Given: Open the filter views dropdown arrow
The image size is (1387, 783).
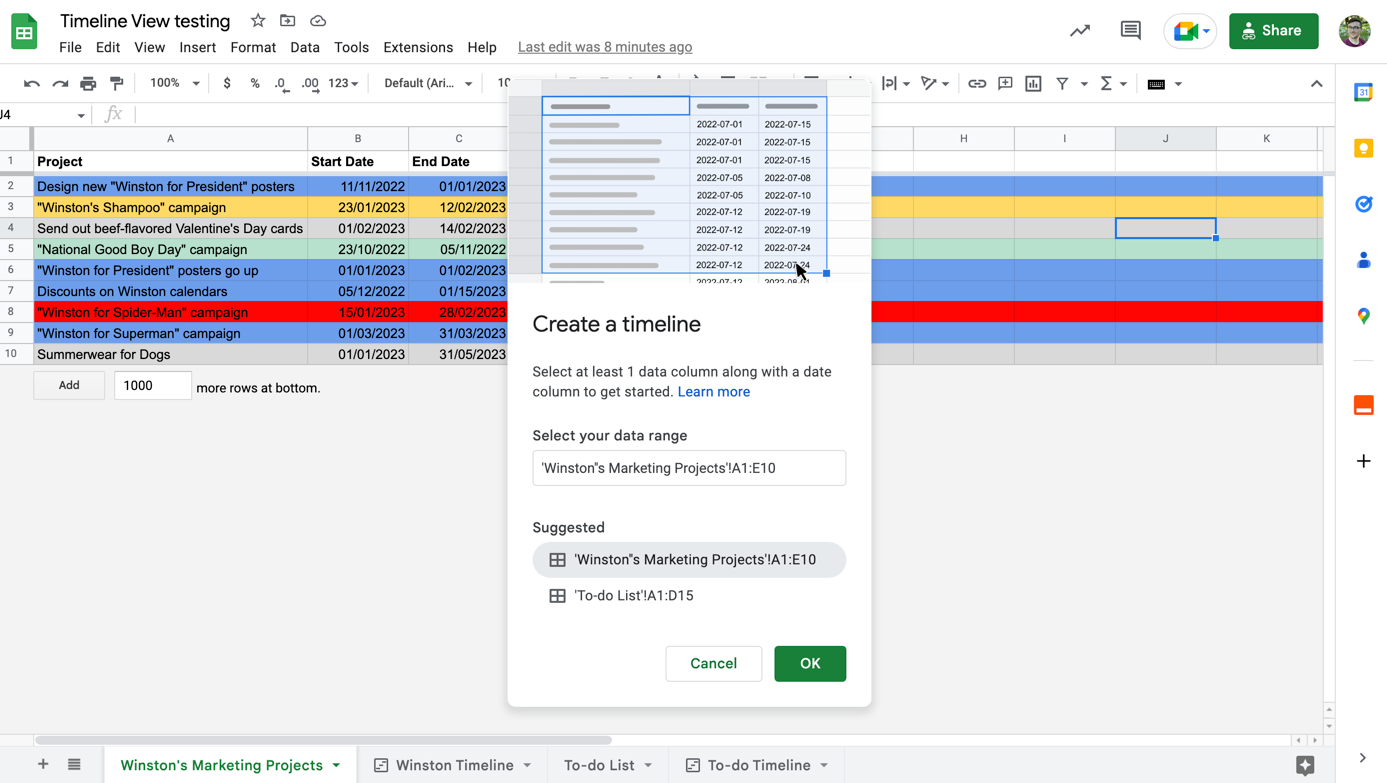Looking at the screenshot, I should [1084, 84].
